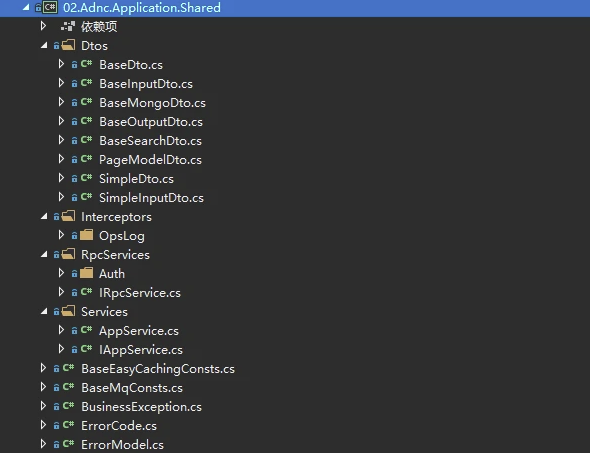Expand BusinessException.cs file node

(x=43, y=406)
